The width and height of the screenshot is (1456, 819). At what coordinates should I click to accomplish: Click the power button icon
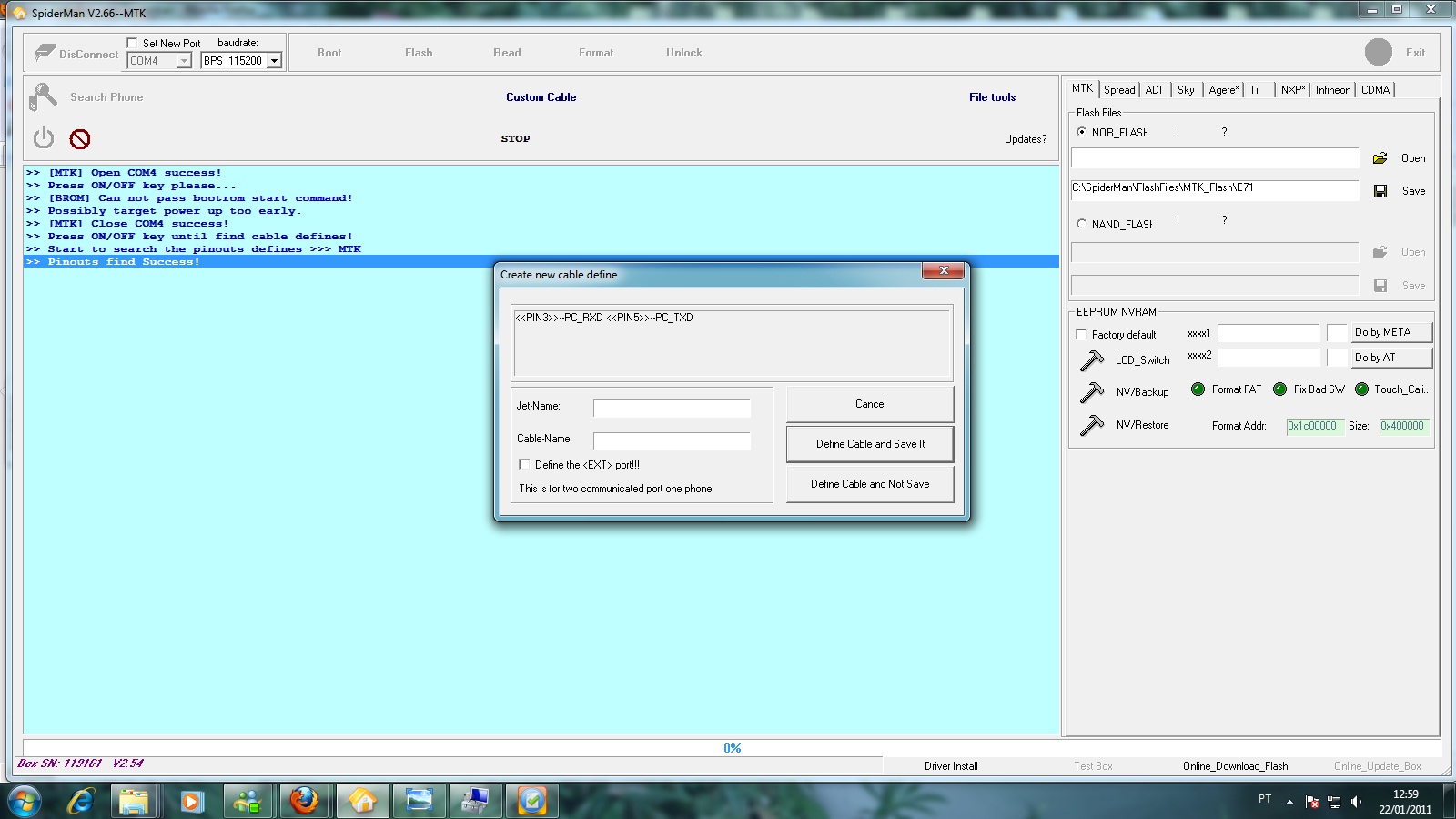44,138
